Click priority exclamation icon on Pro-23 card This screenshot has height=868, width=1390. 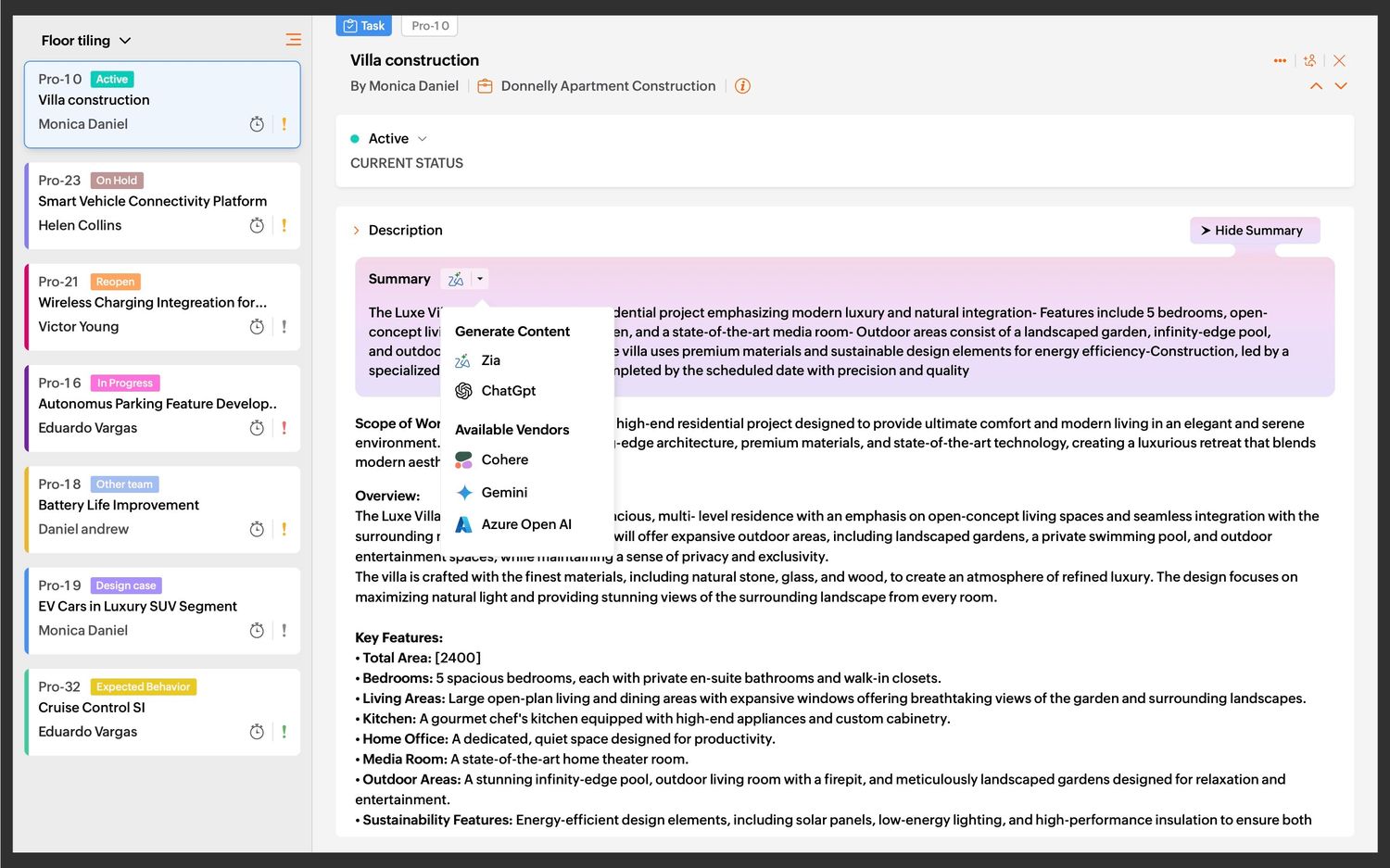click(284, 225)
